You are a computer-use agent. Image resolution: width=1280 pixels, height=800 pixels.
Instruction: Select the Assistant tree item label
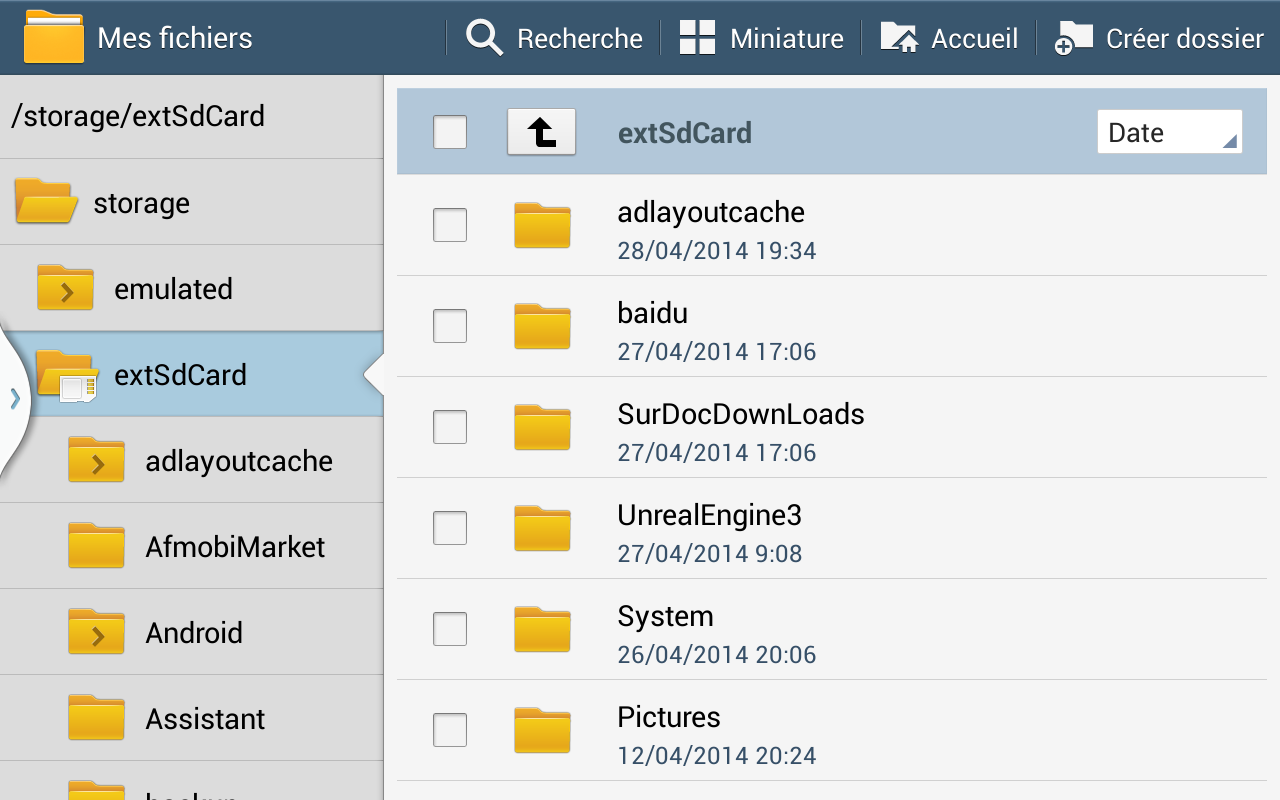pyautogui.click(x=205, y=719)
